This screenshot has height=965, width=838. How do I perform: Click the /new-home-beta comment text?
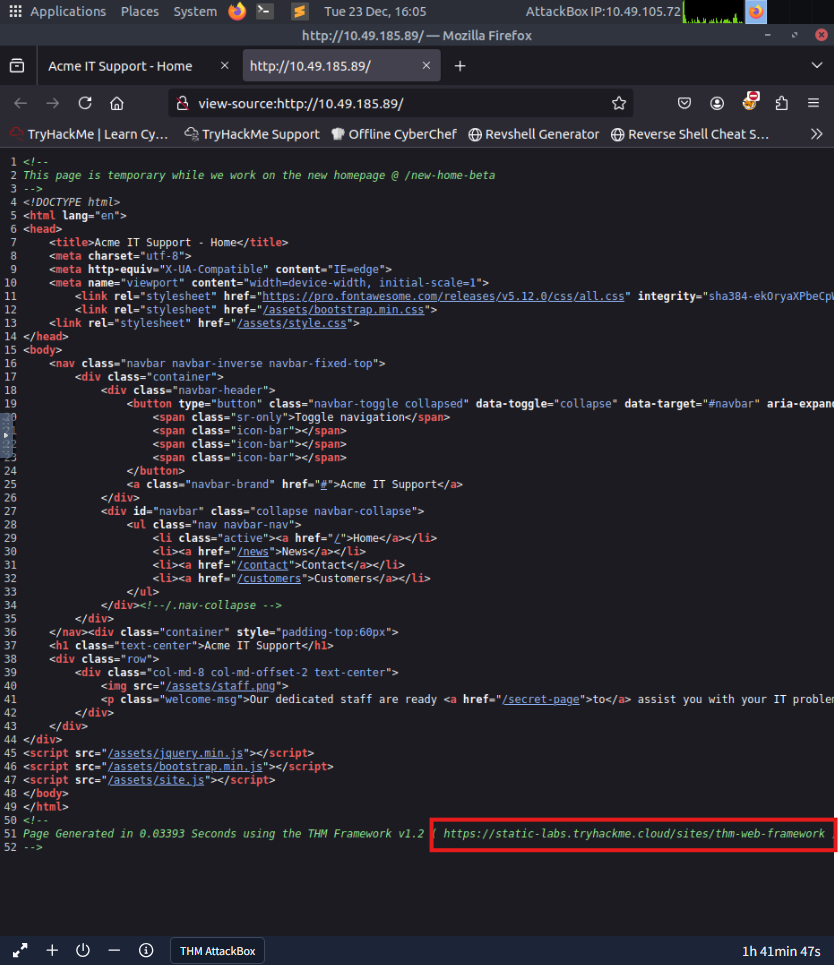pos(450,175)
